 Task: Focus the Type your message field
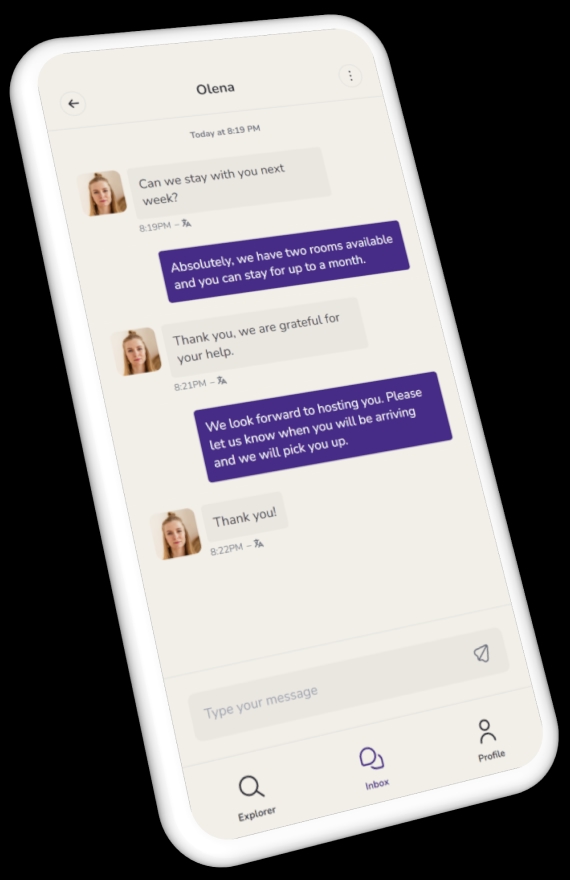click(x=348, y=685)
